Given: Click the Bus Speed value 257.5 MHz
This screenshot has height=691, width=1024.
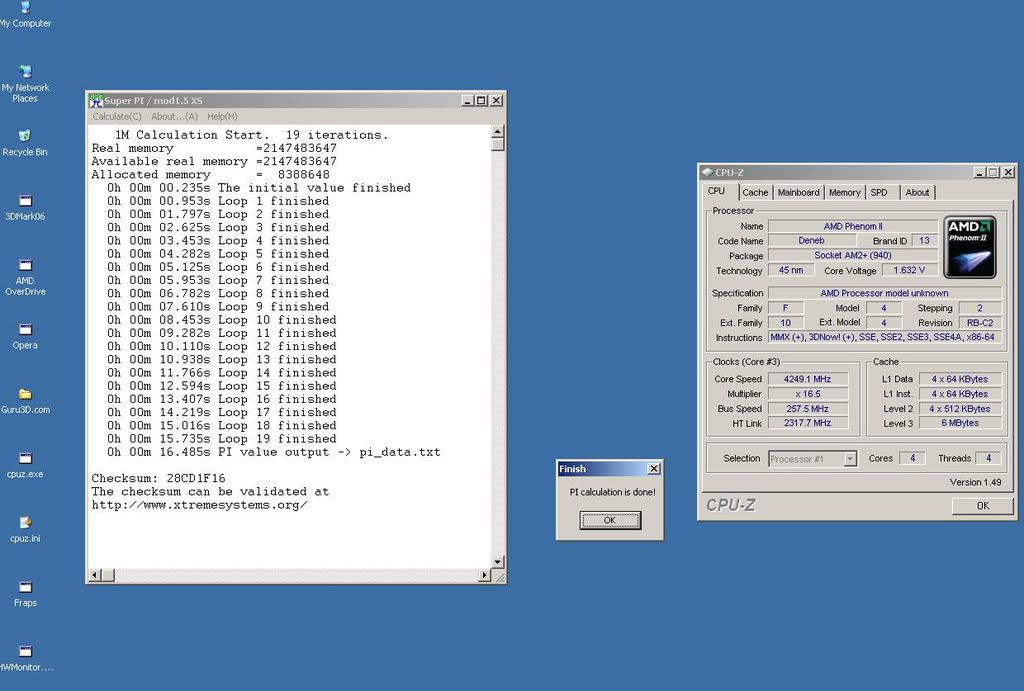Looking at the screenshot, I should (x=808, y=409).
